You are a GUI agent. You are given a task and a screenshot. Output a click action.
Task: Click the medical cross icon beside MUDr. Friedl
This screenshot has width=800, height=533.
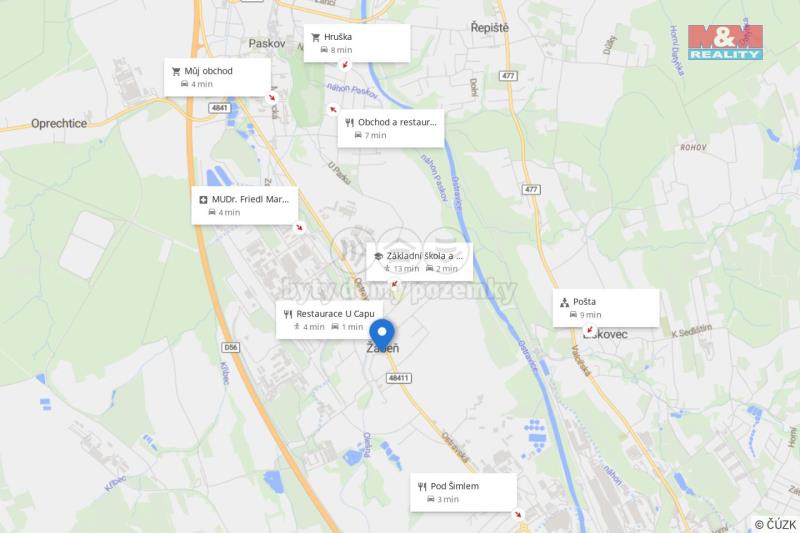203,200
